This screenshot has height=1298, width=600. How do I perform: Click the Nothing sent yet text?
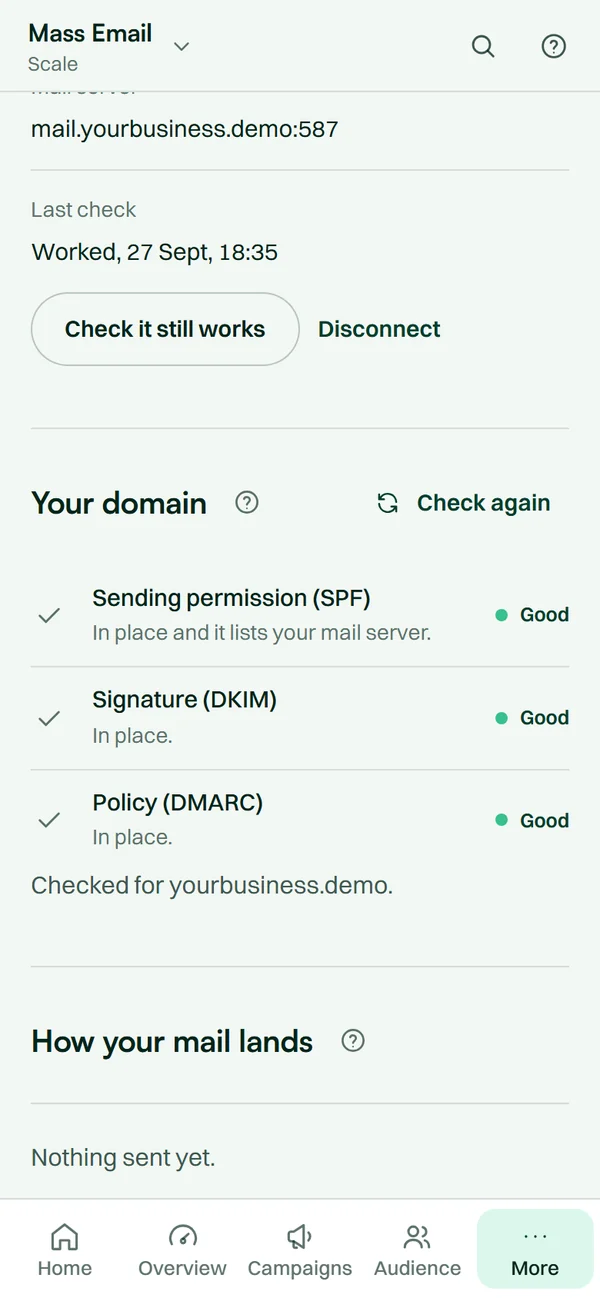coord(123,1158)
